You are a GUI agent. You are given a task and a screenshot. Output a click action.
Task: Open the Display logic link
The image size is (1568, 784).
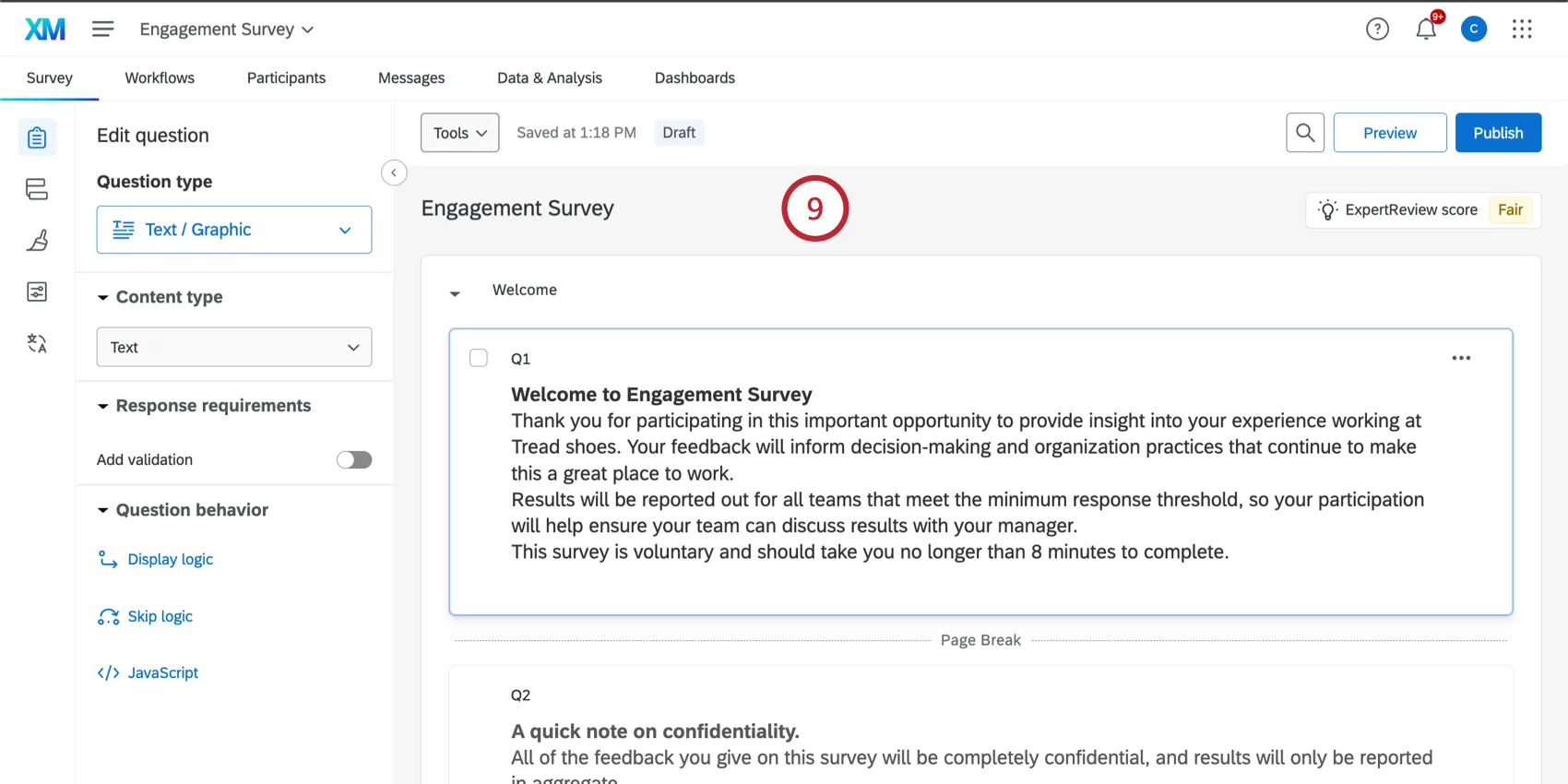(170, 559)
